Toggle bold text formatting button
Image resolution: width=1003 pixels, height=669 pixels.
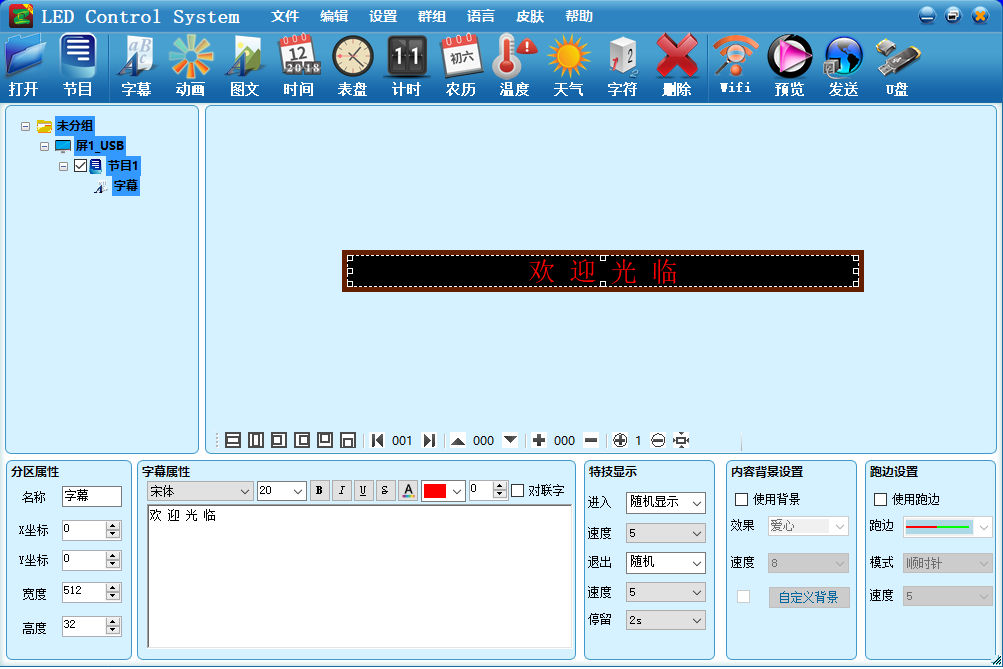click(x=319, y=490)
